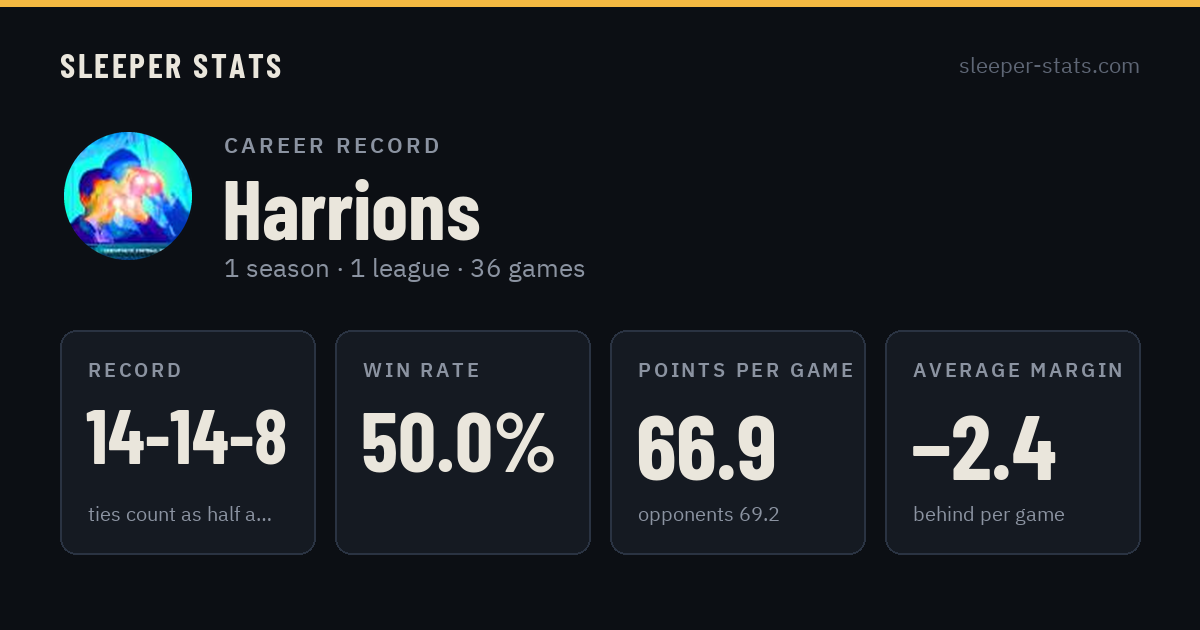
Task: Click the season and league summary line
Action: [x=405, y=269]
